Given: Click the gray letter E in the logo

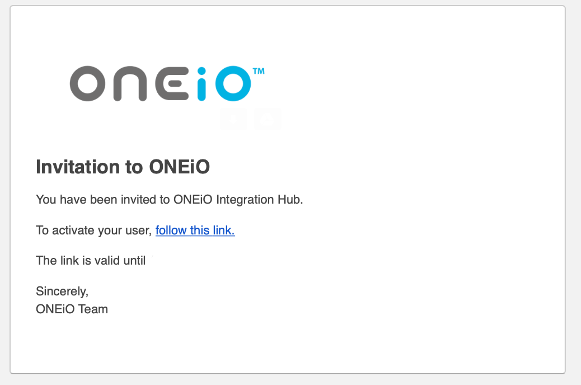Looking at the screenshot, I should coord(172,83).
